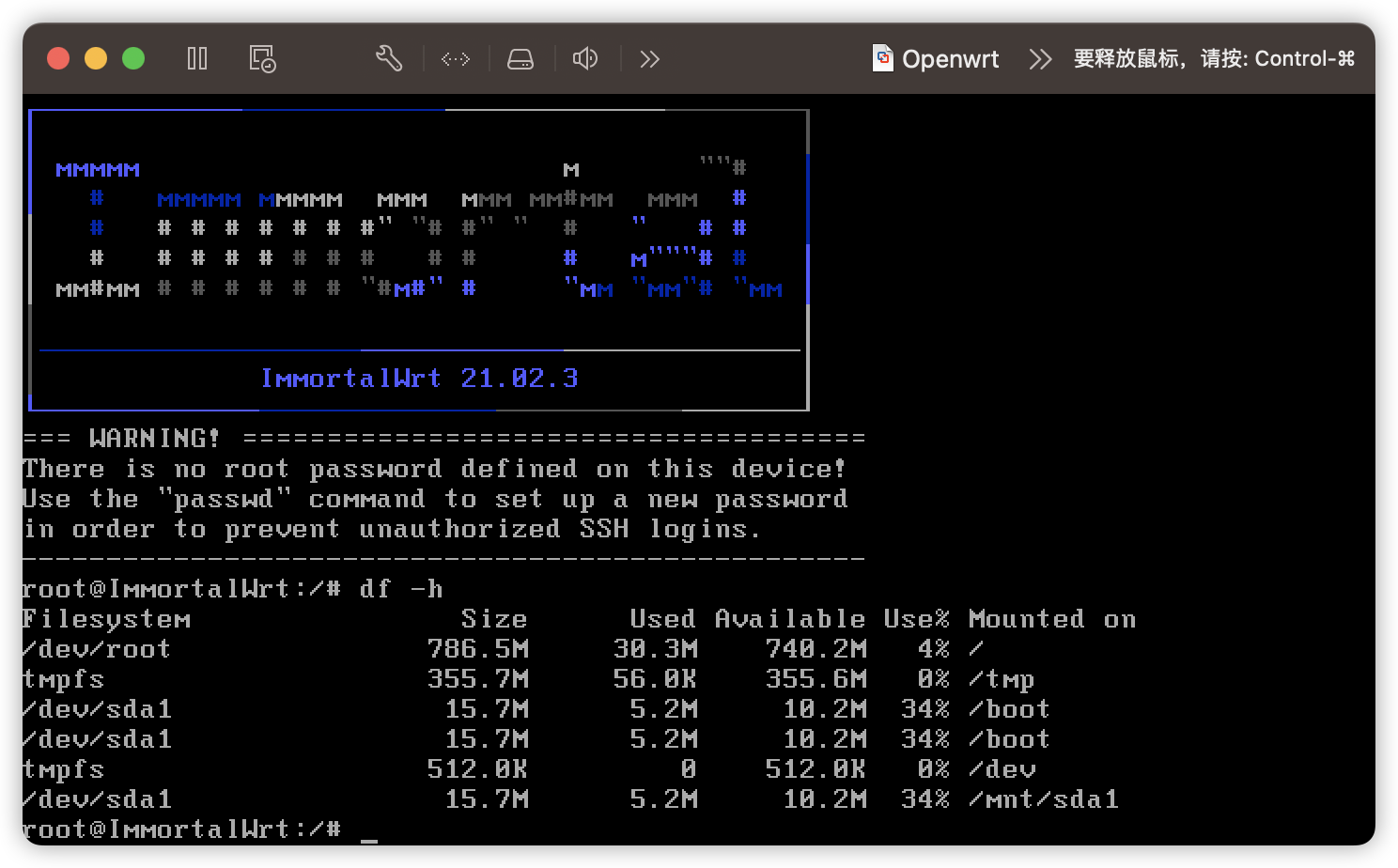Expand hidden toolbar items chevron

click(x=650, y=59)
